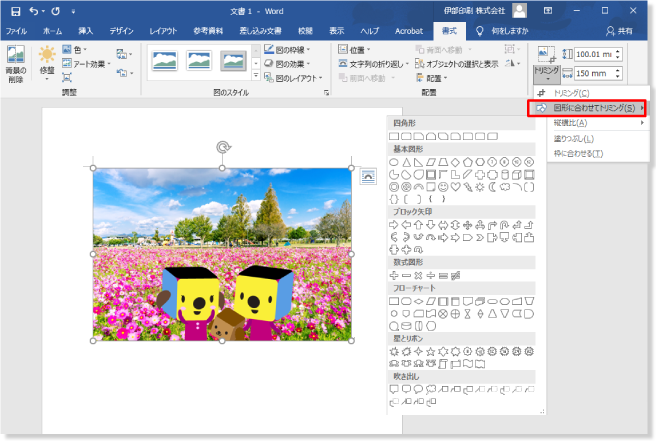Choose 図形に合わせてトリミング(S) menu item
The width and height of the screenshot is (656, 441).
coord(587,108)
